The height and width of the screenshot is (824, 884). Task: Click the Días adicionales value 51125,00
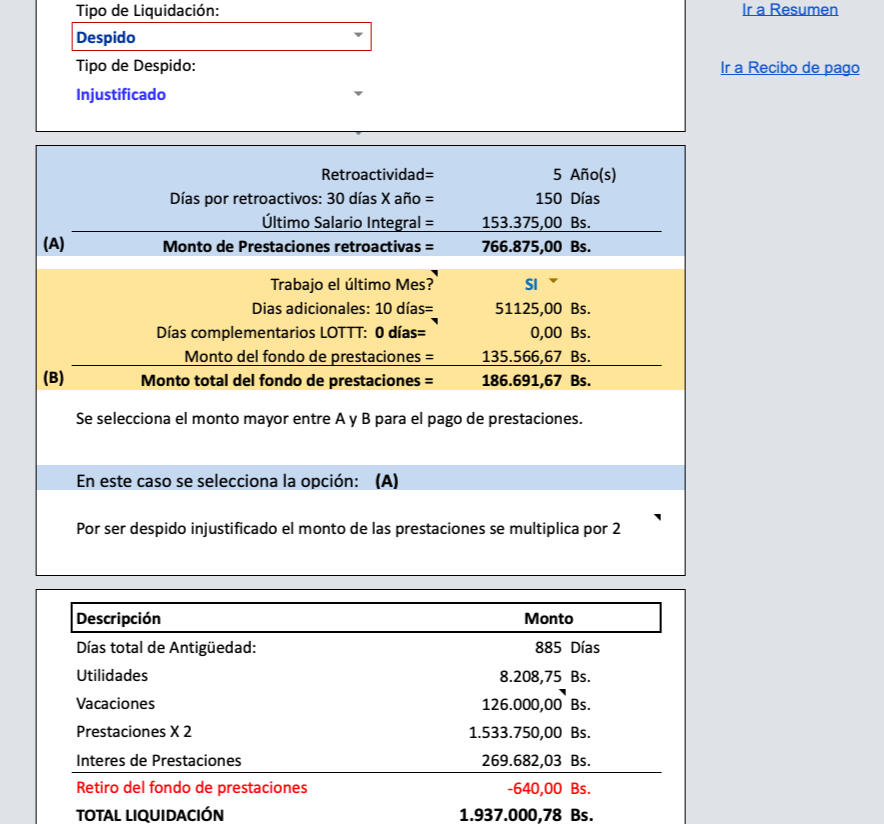pyautogui.click(x=529, y=309)
